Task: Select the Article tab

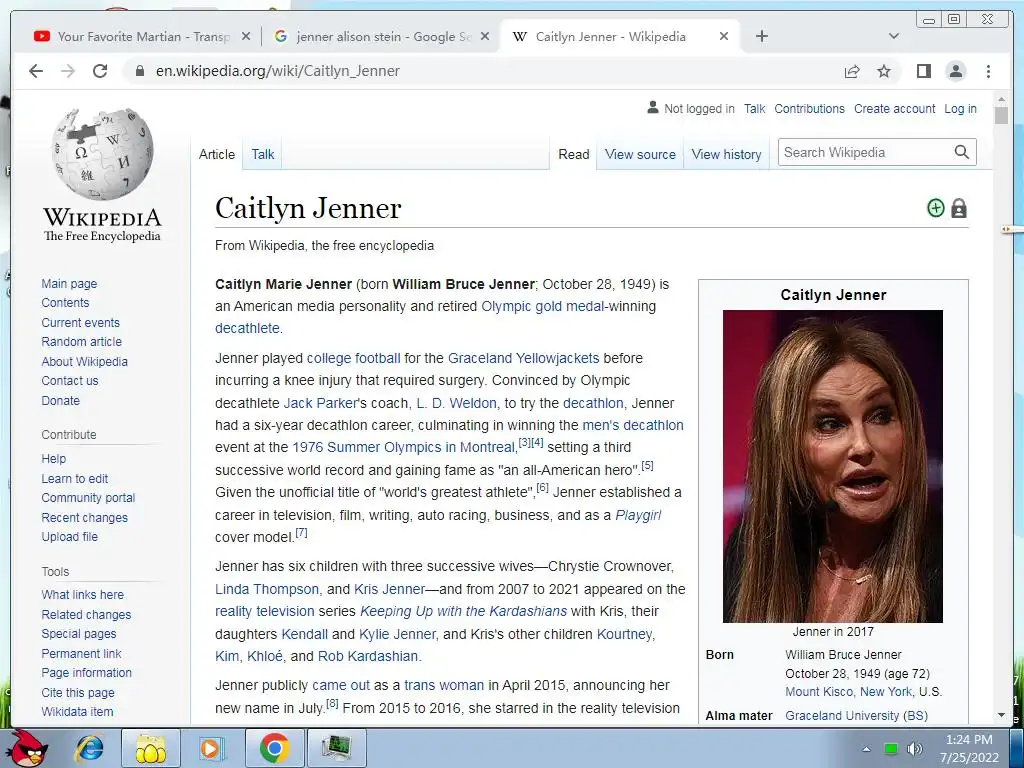Action: [217, 155]
